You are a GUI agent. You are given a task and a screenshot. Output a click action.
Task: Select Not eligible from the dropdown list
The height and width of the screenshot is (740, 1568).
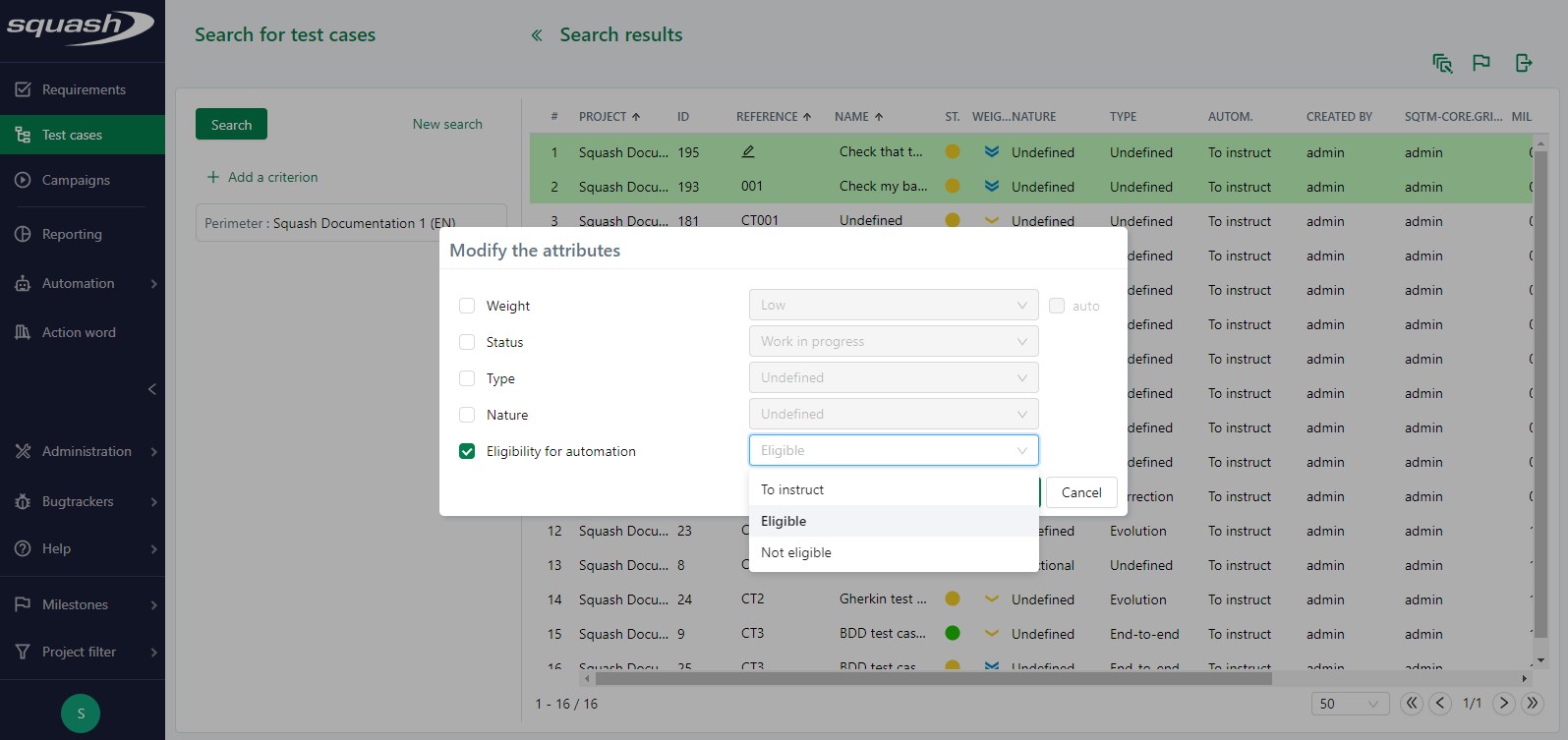796,552
